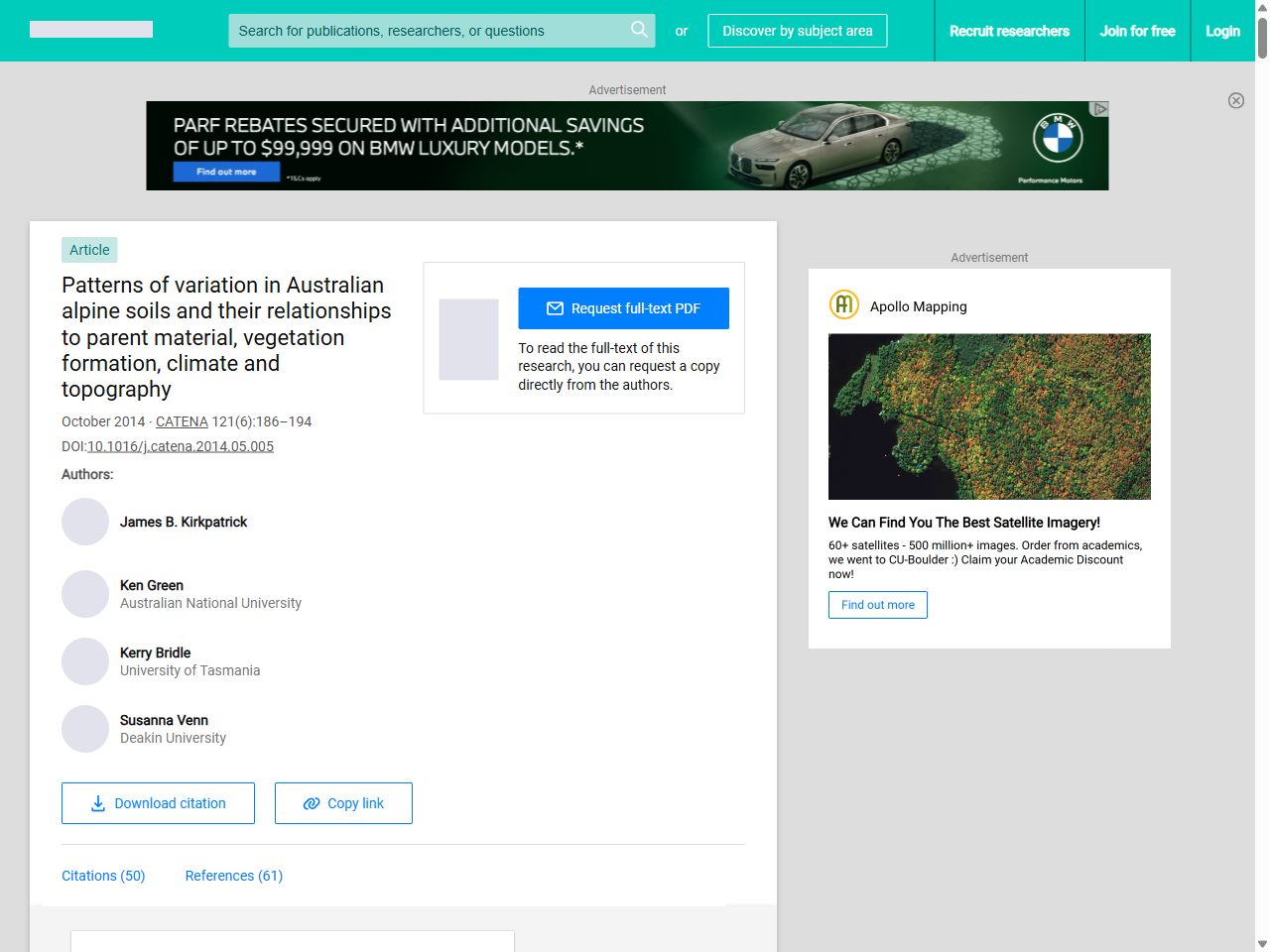The width and height of the screenshot is (1270, 952).
Task: Open the Recruit researchers menu item
Action: click(1009, 31)
